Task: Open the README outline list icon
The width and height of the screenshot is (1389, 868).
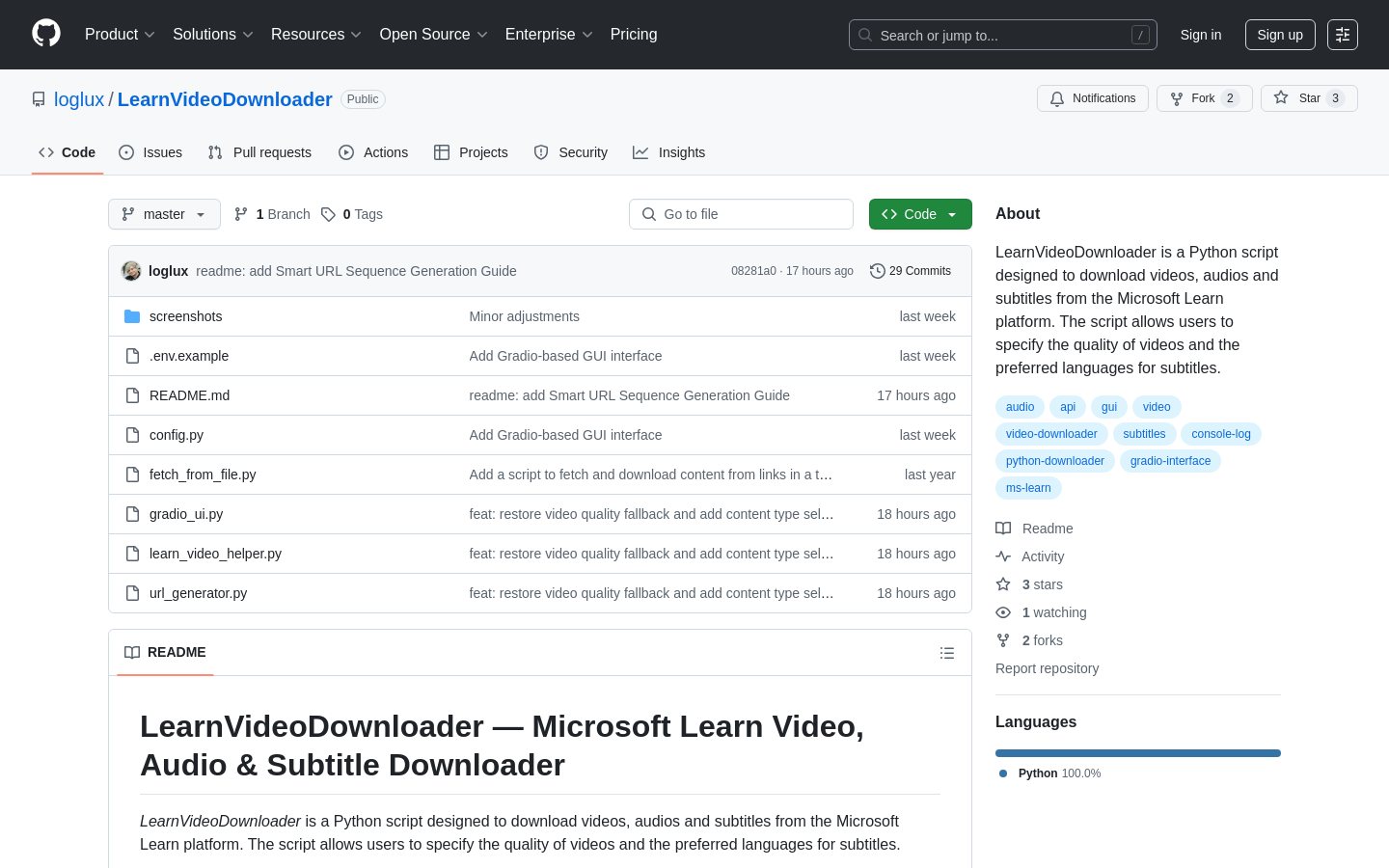Action: (947, 653)
